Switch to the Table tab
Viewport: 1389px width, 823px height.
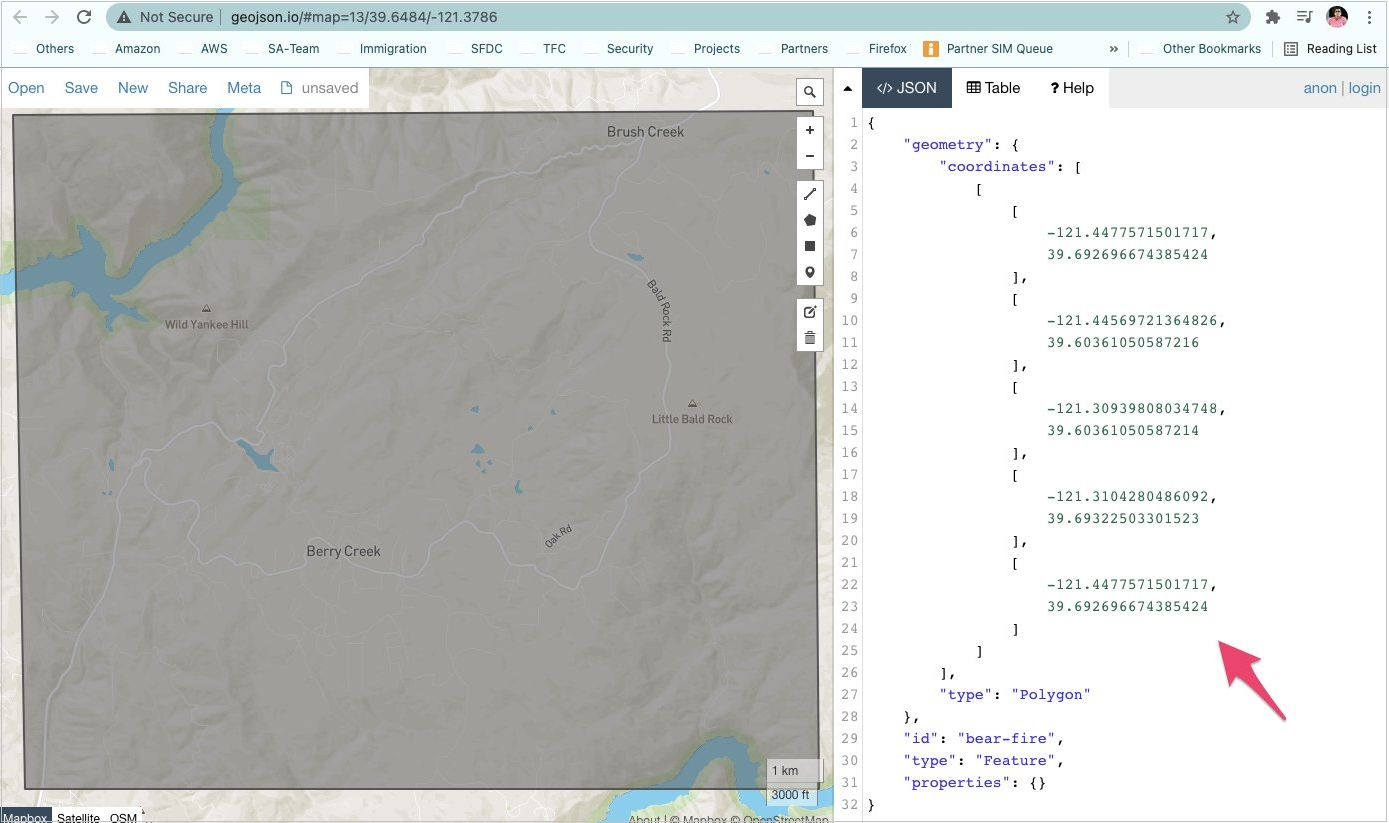(x=993, y=88)
